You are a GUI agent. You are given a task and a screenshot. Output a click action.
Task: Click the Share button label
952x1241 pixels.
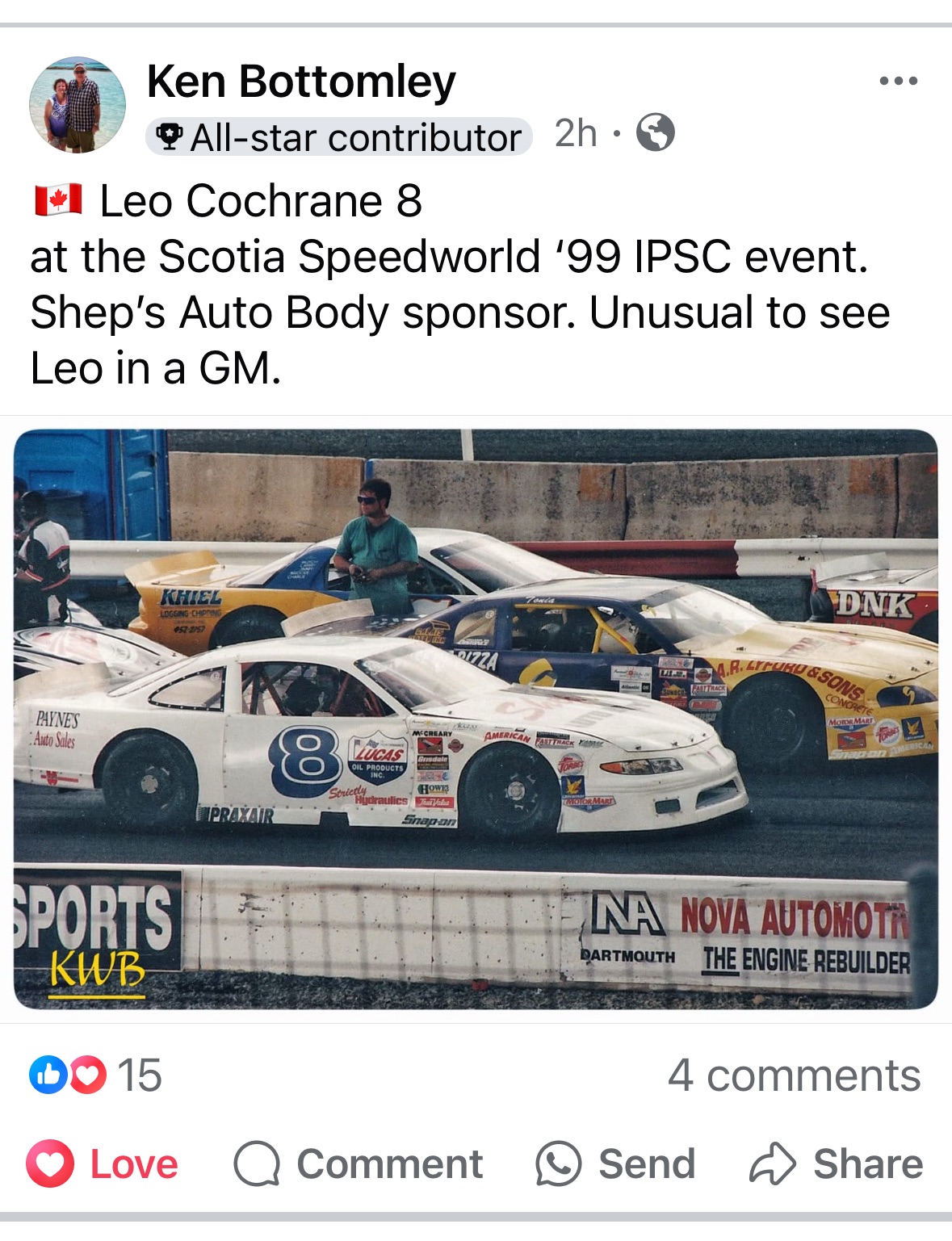click(868, 1163)
